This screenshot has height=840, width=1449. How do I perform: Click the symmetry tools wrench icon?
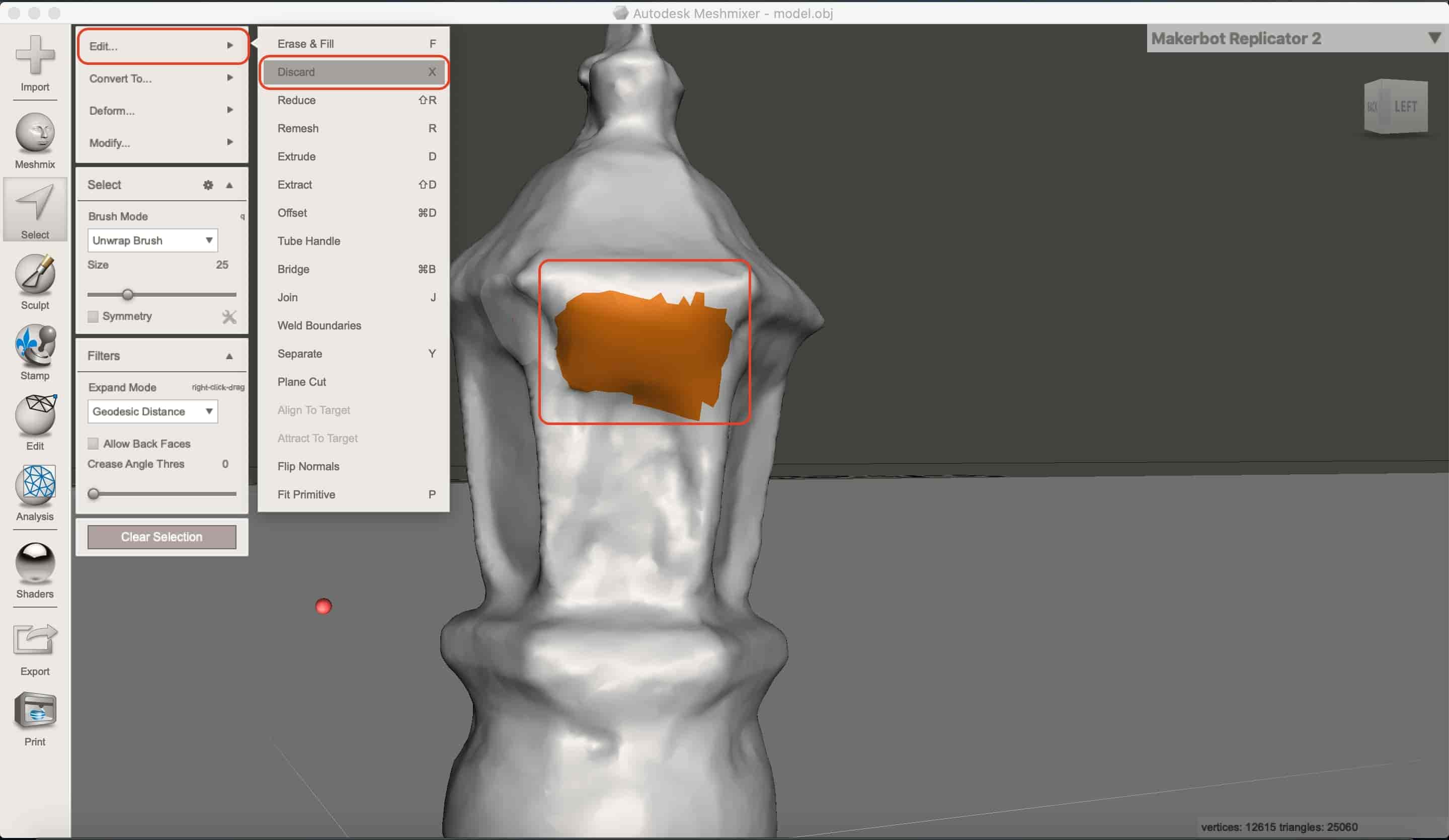tap(229, 317)
